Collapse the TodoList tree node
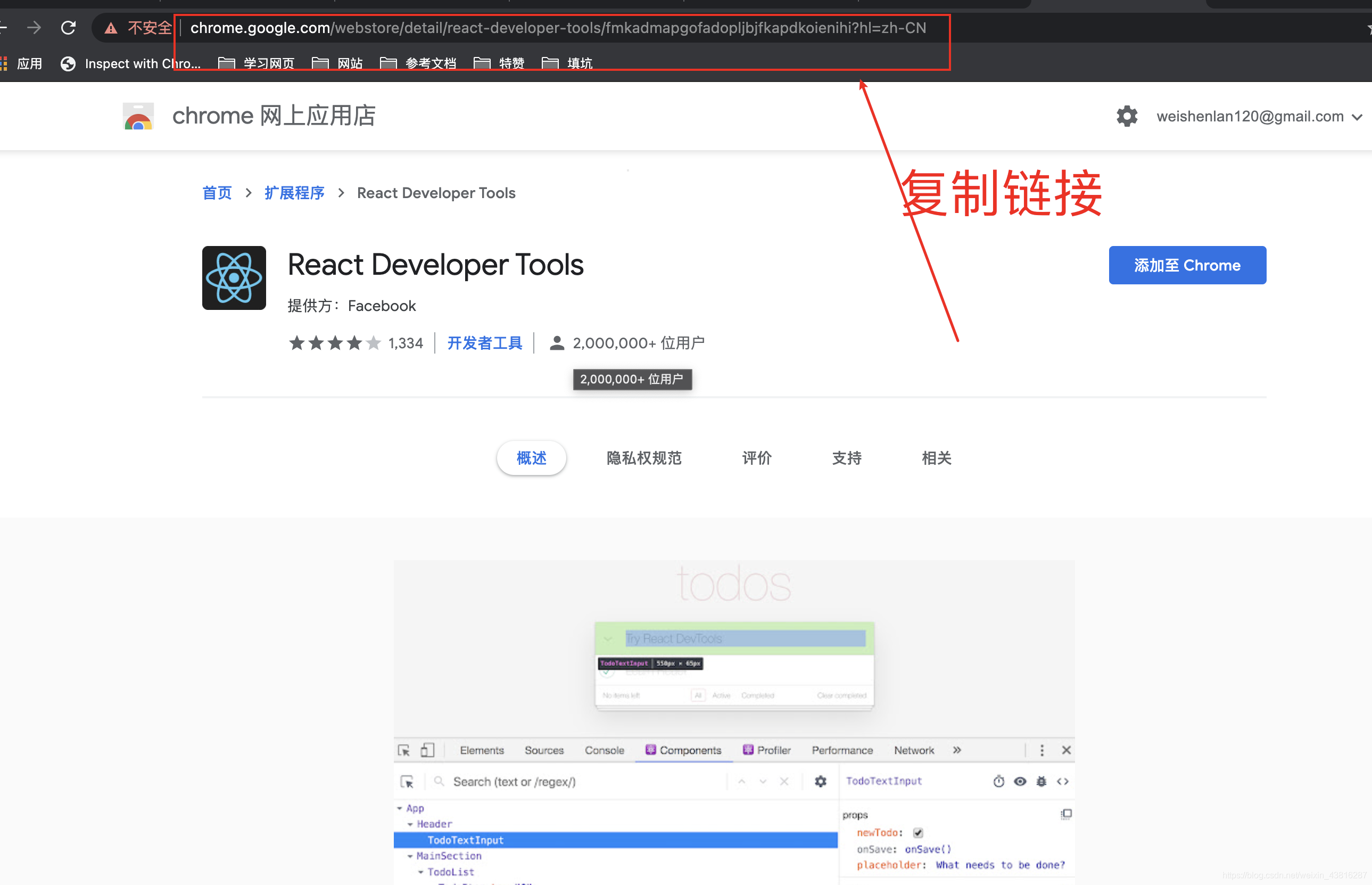 point(420,872)
